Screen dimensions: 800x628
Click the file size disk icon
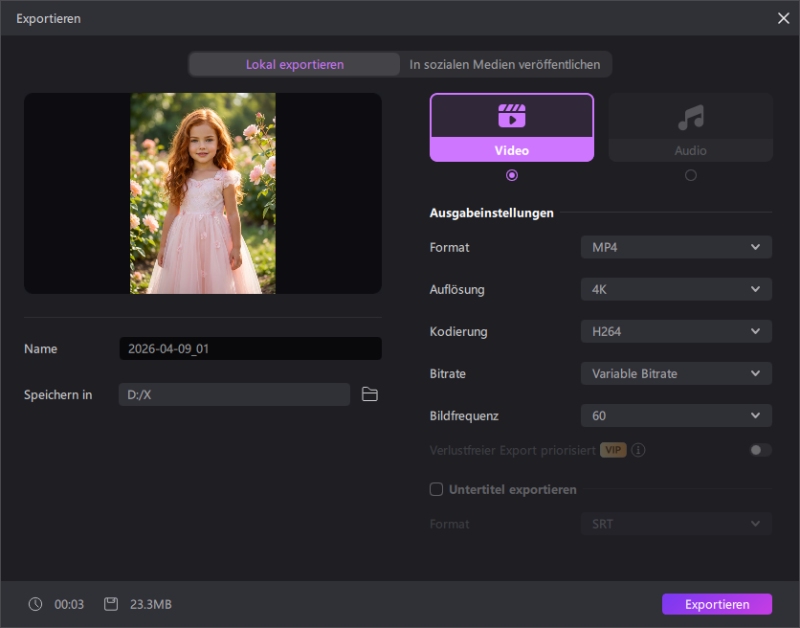(x=111, y=604)
